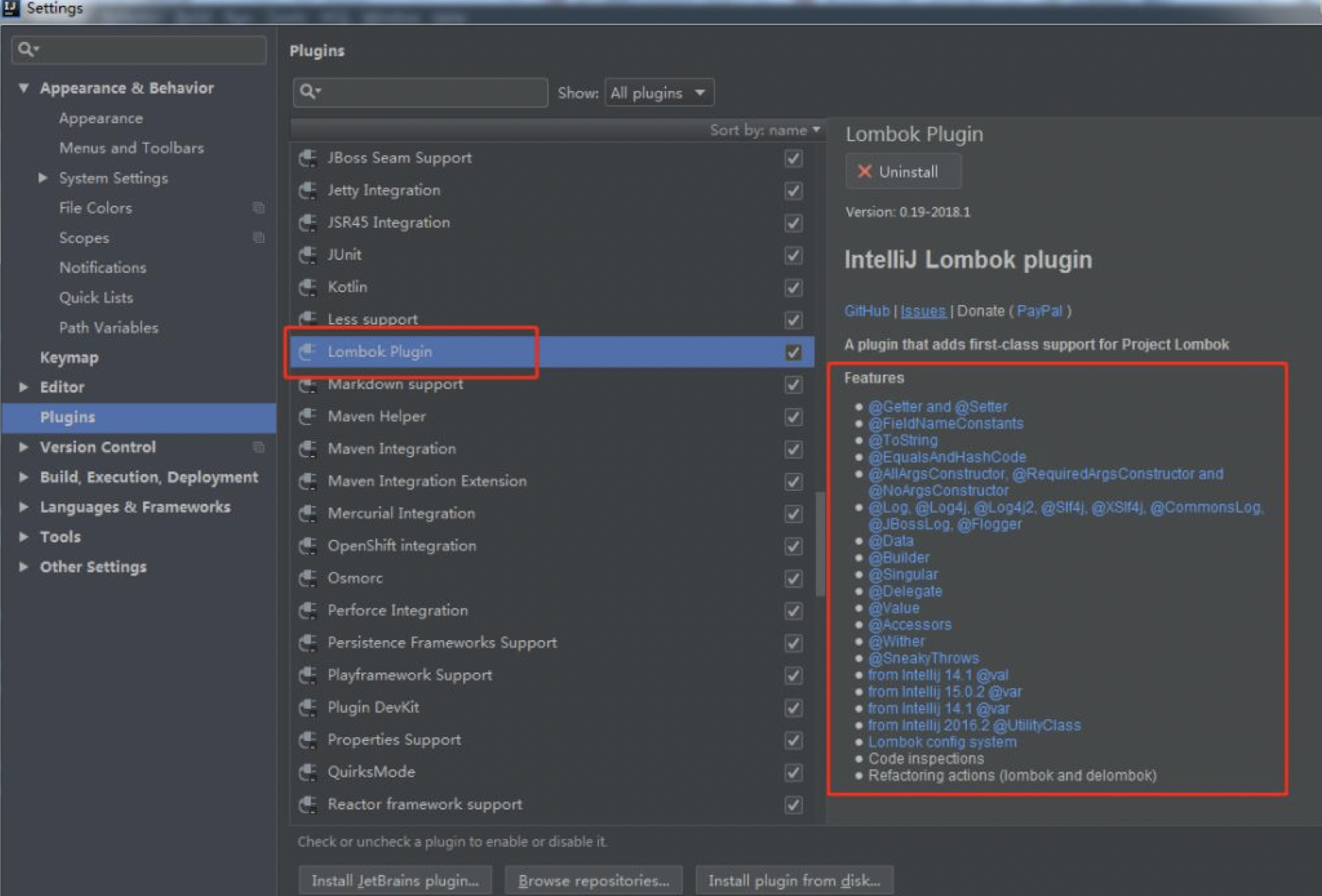Open the Lombok Issues link
1322x896 pixels.
click(x=922, y=311)
